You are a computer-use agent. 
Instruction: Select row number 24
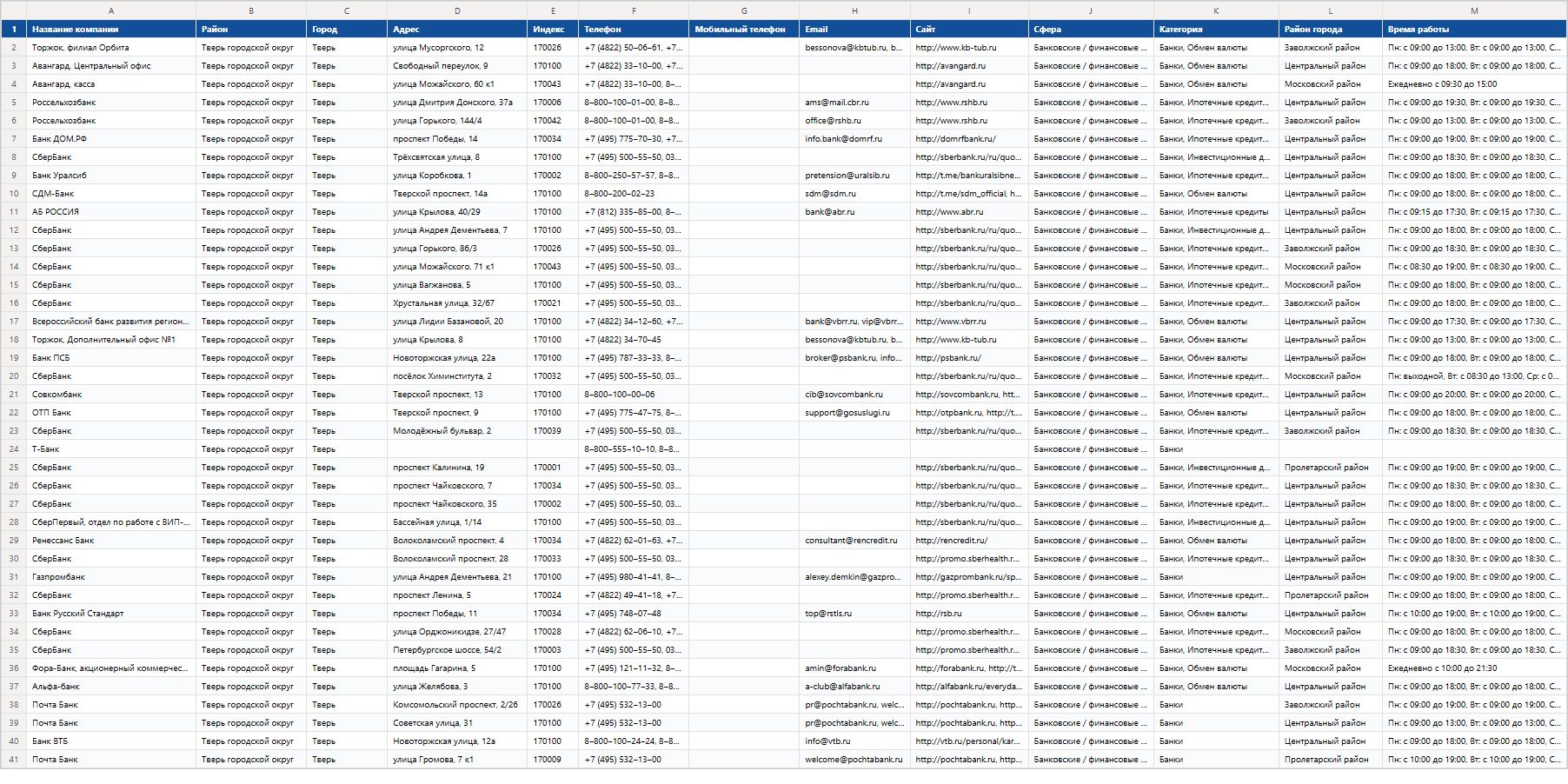(x=14, y=449)
